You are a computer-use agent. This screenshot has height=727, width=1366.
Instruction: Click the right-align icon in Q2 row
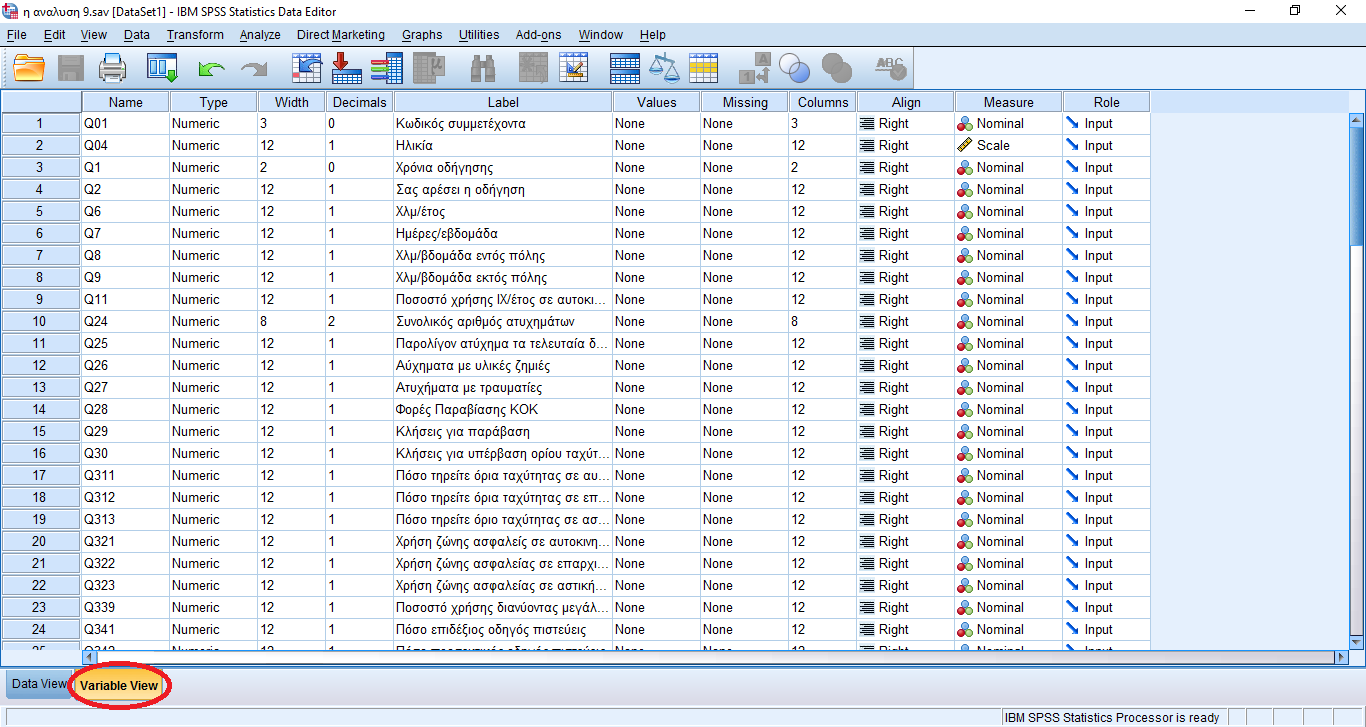pos(867,190)
